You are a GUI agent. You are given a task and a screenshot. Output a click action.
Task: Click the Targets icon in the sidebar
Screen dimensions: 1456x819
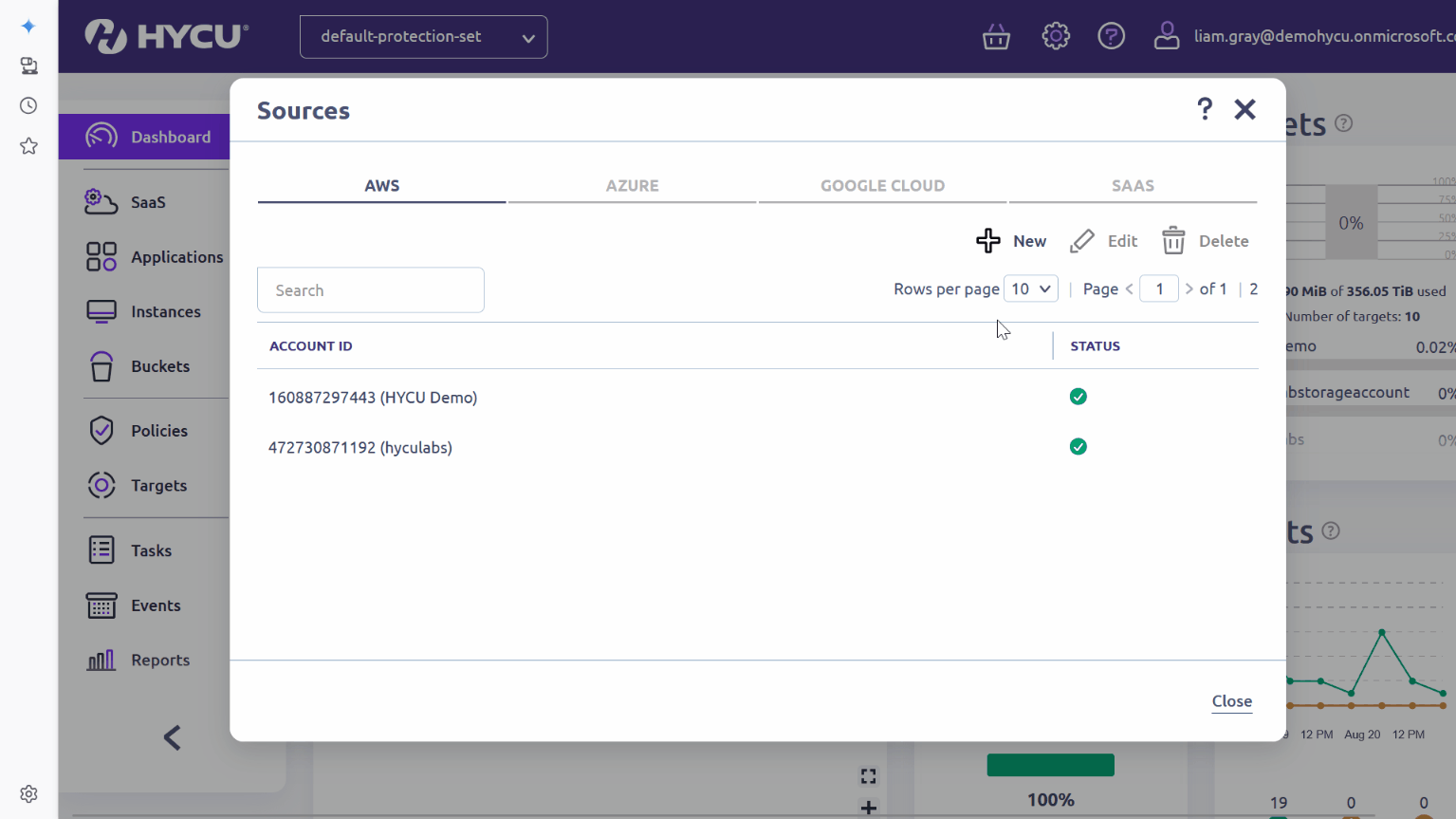[x=101, y=485]
